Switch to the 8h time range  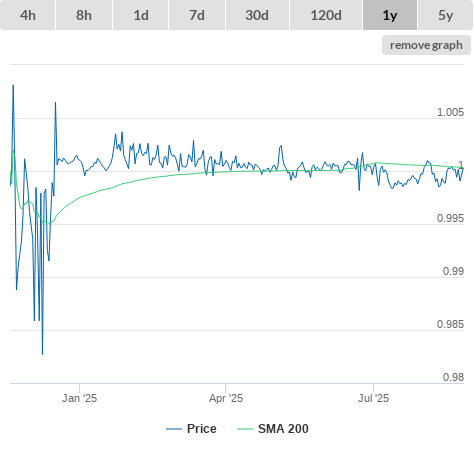[x=84, y=15]
